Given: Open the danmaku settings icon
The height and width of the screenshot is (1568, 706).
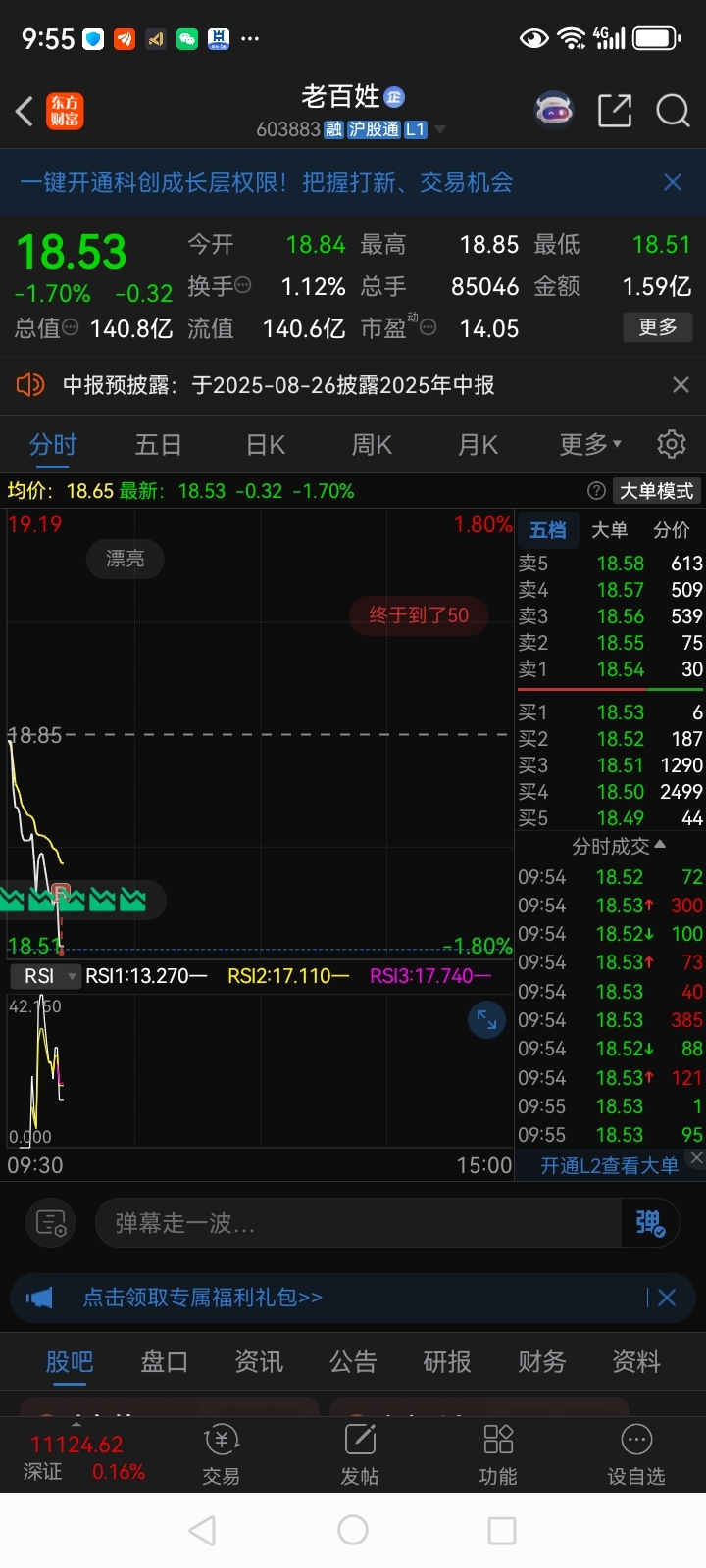Looking at the screenshot, I should click(50, 1223).
